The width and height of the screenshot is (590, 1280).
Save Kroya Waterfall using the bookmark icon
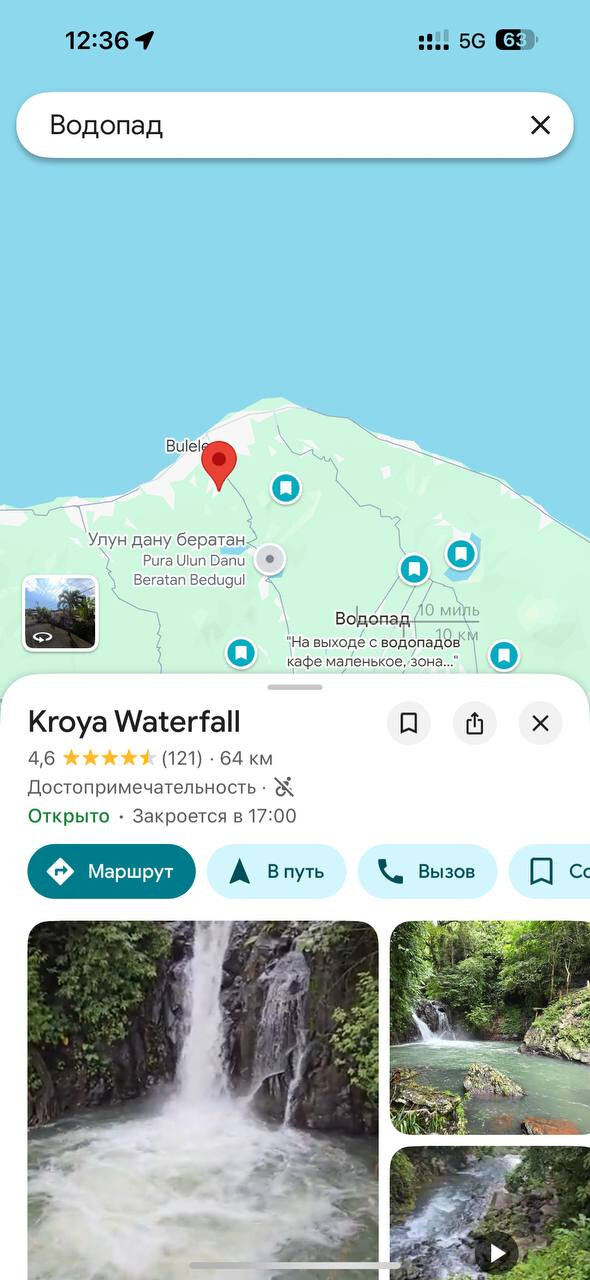pyautogui.click(x=408, y=723)
